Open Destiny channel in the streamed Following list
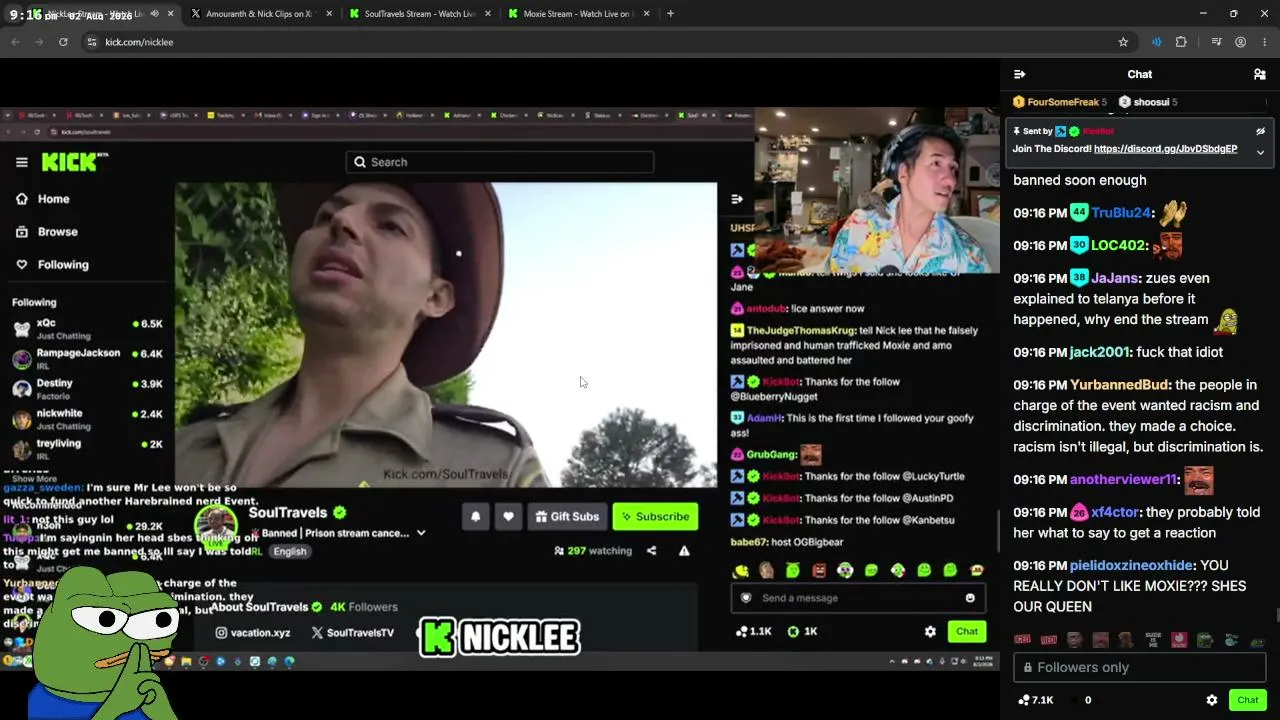The image size is (1280, 720). click(x=87, y=388)
